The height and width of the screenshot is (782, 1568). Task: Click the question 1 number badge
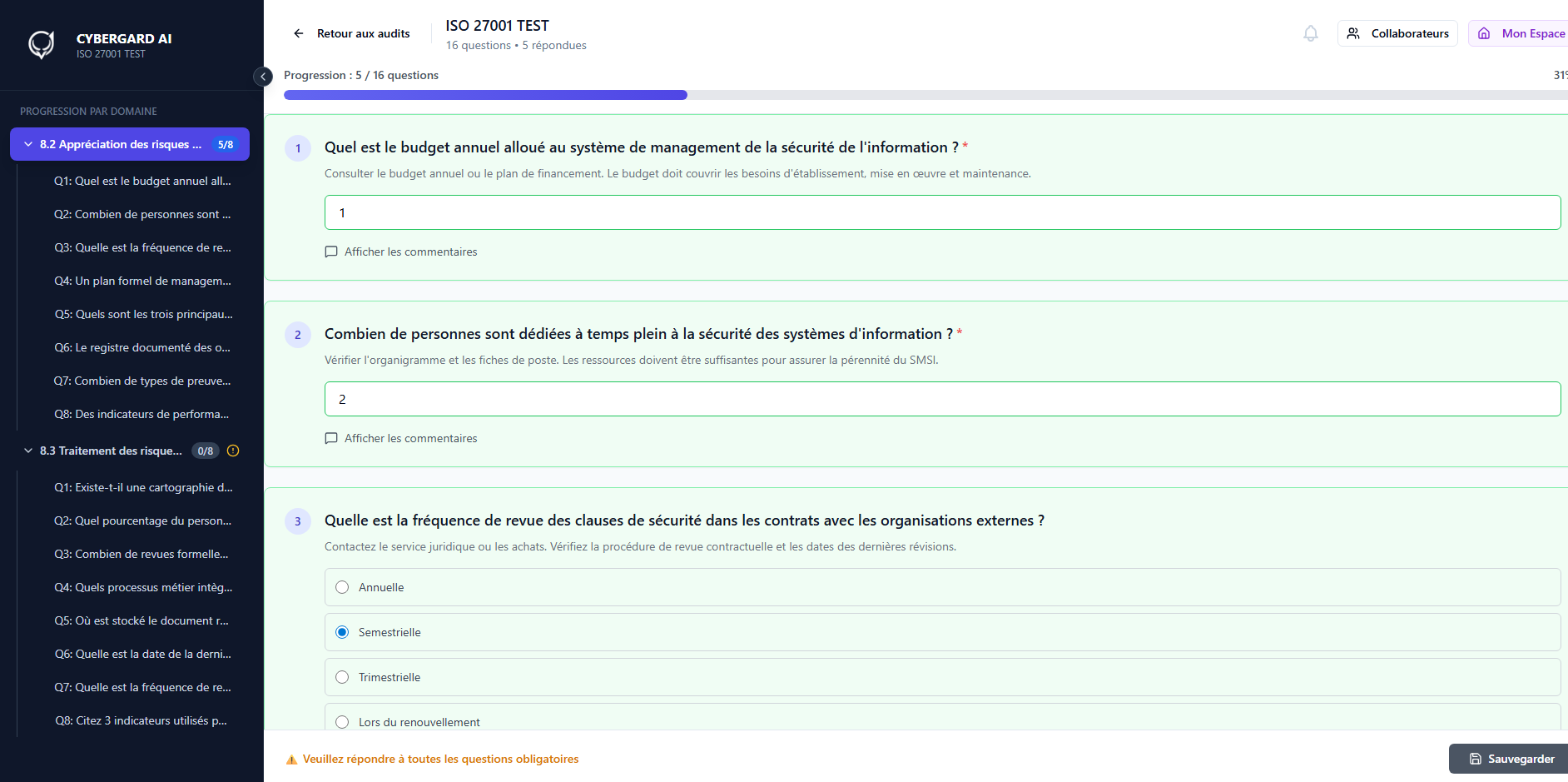tap(298, 148)
